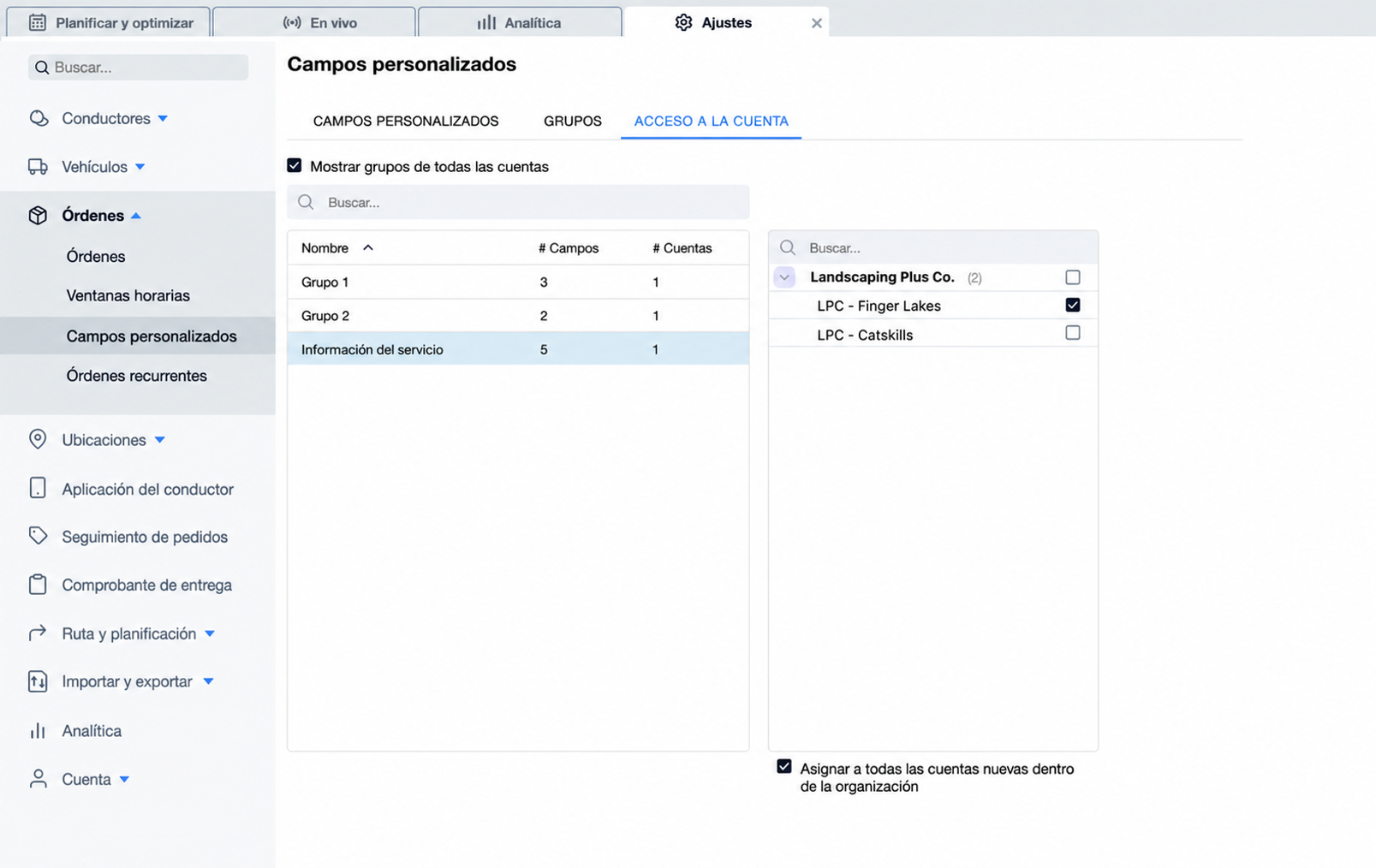Screen dimensions: 1376x868
Task: Open Órdenes recurrentes settings
Action: 137,376
